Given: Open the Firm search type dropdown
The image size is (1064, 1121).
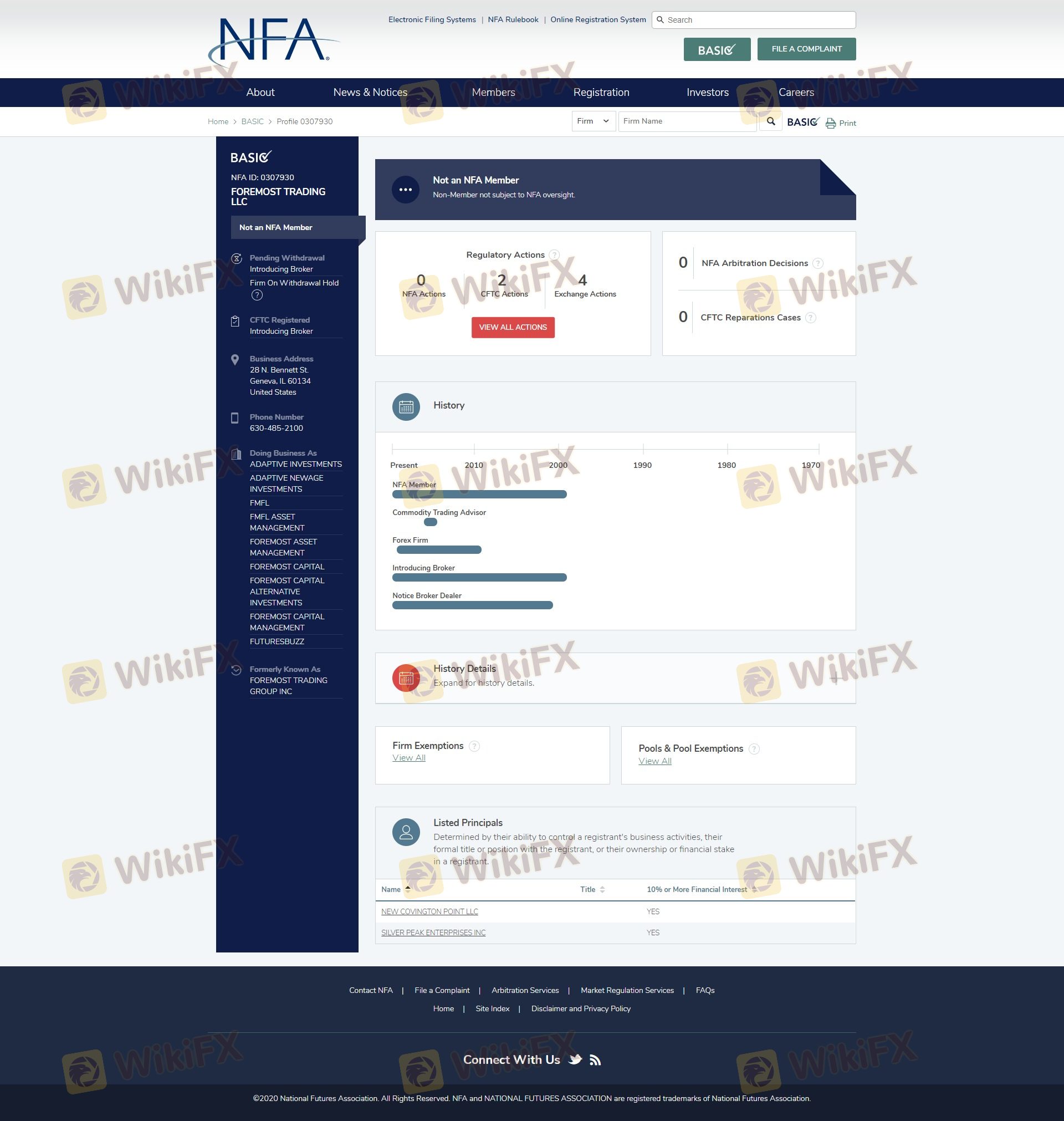Looking at the screenshot, I should tap(593, 121).
